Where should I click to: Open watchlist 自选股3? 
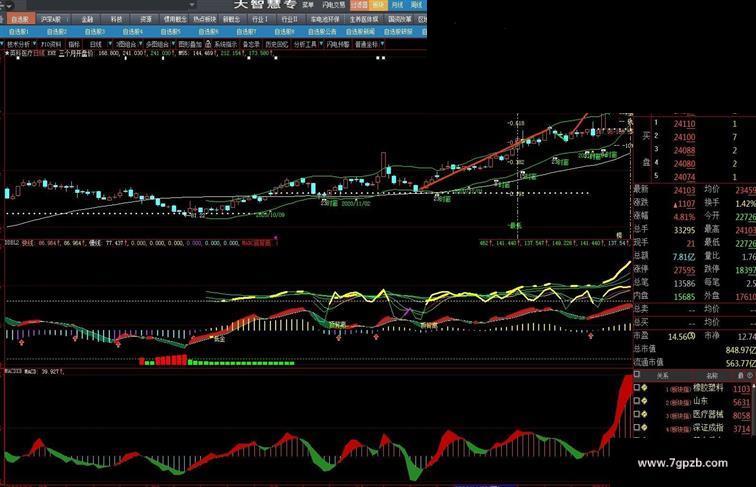pyautogui.click(x=95, y=32)
